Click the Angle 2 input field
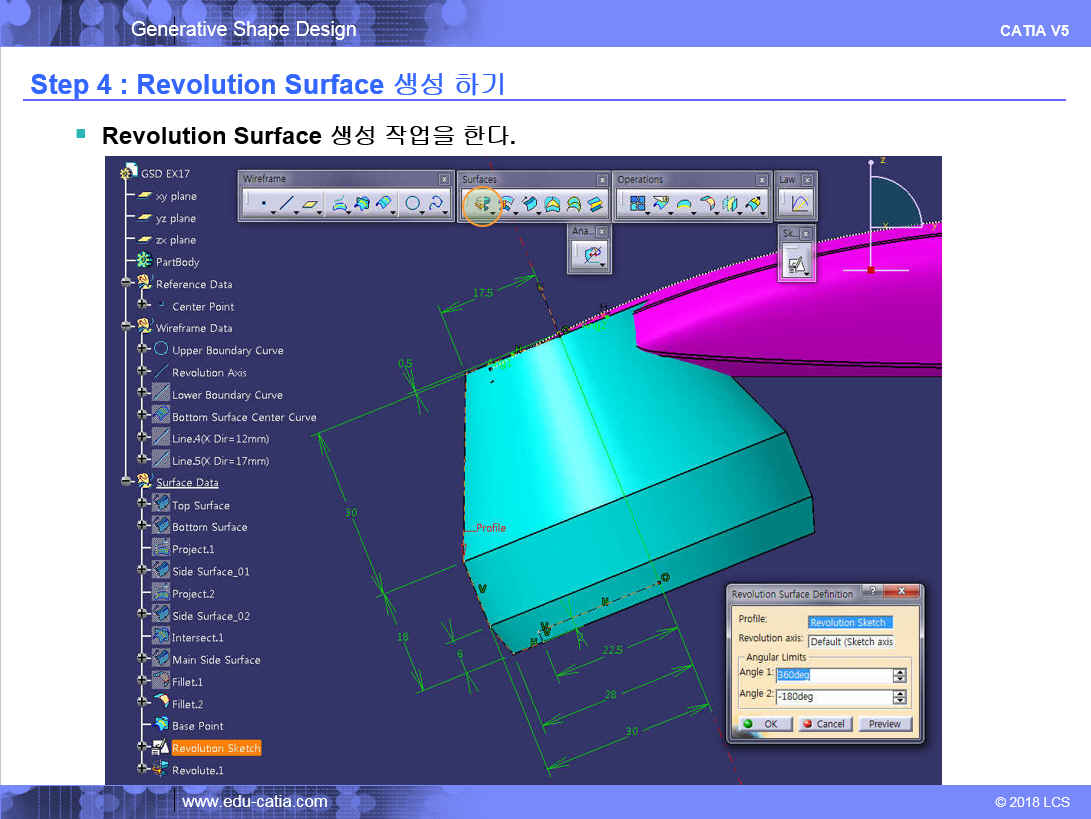 point(833,697)
